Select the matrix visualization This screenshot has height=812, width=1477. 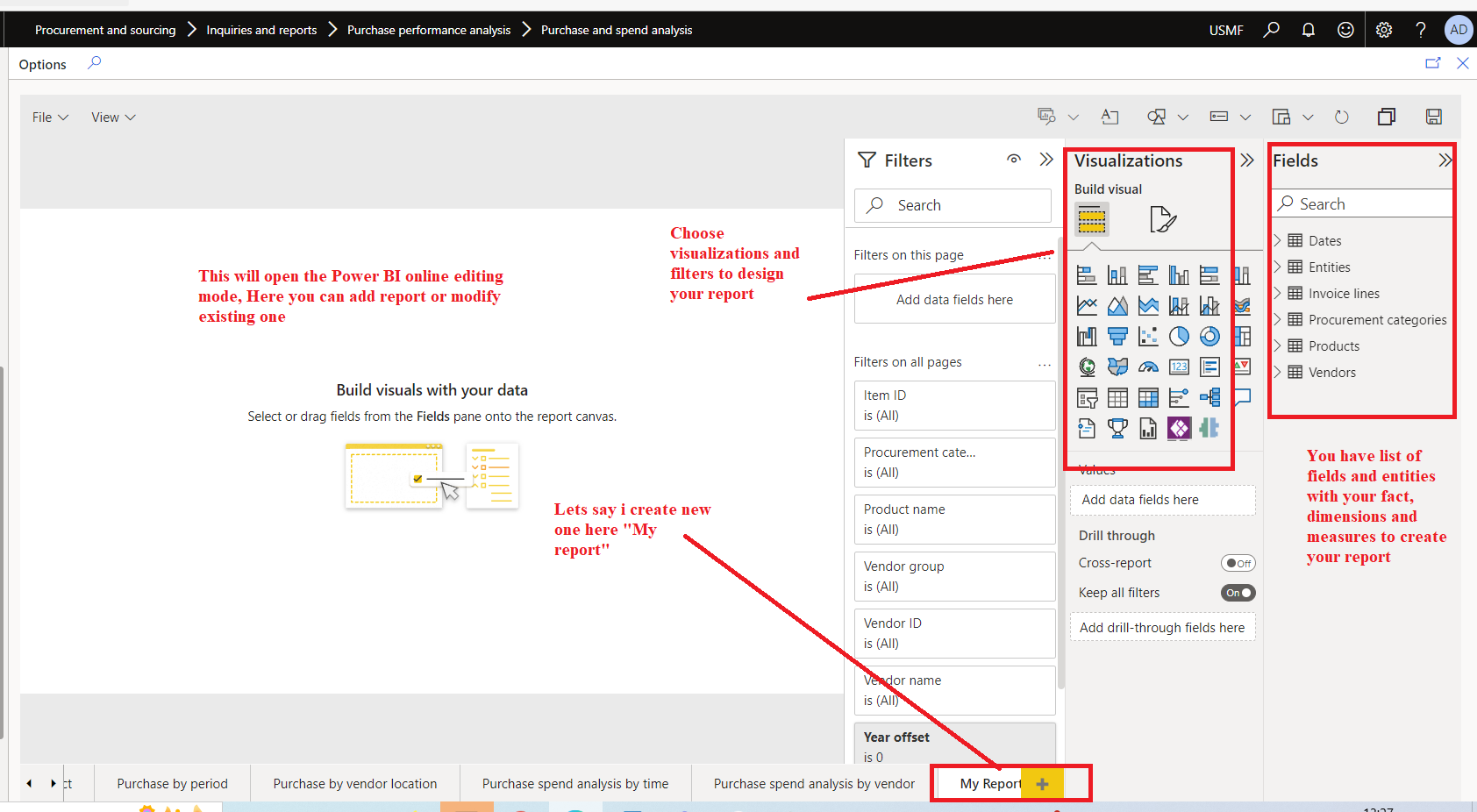[x=1148, y=397]
